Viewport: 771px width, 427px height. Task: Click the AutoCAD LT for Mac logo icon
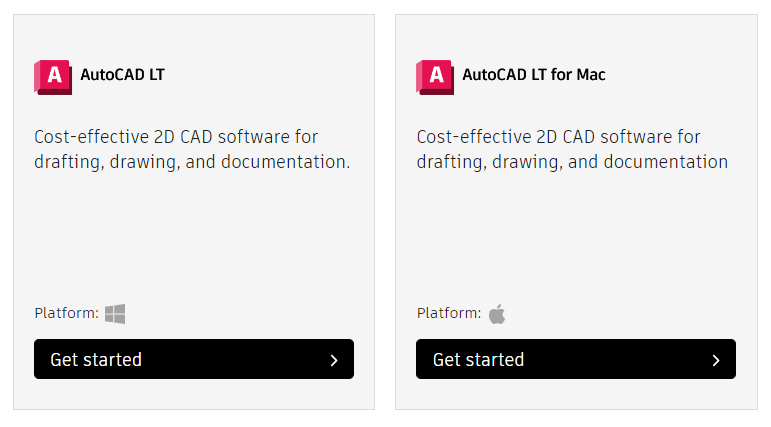(435, 76)
